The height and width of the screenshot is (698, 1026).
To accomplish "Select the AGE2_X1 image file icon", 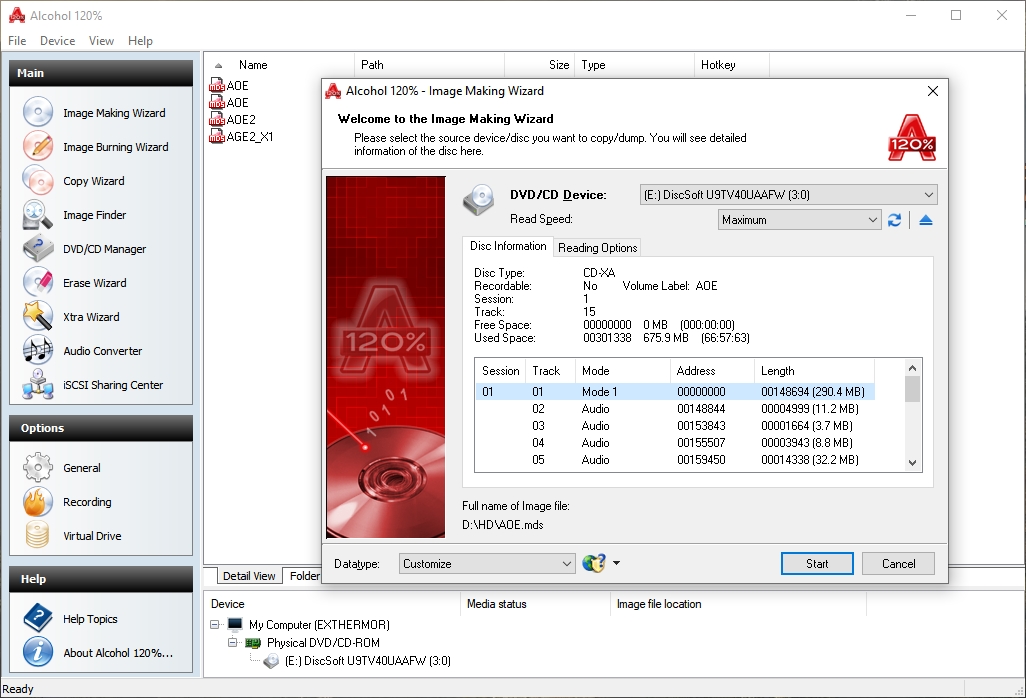I will 217,137.
